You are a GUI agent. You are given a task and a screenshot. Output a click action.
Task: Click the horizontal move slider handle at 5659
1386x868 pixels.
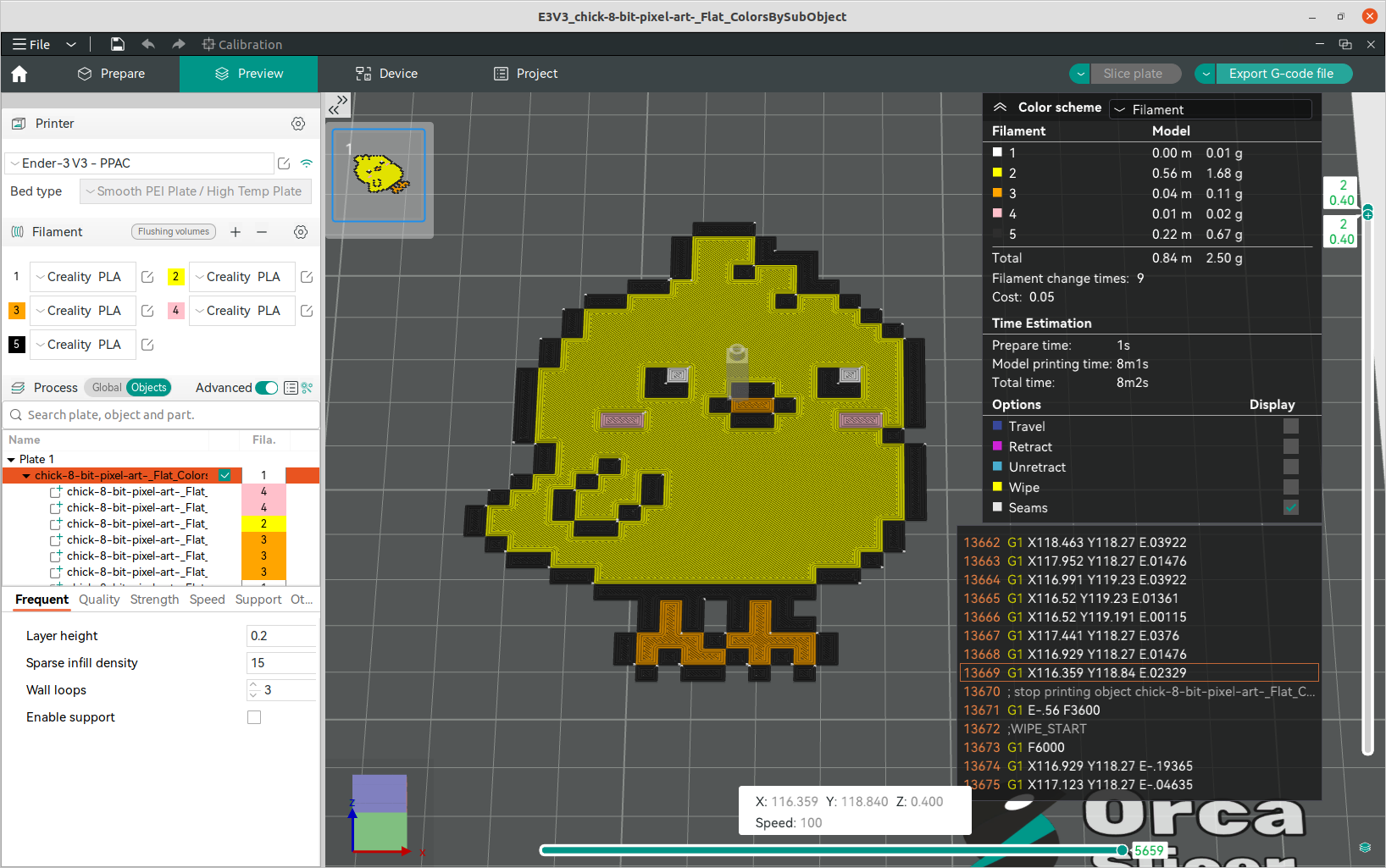coord(1123,850)
